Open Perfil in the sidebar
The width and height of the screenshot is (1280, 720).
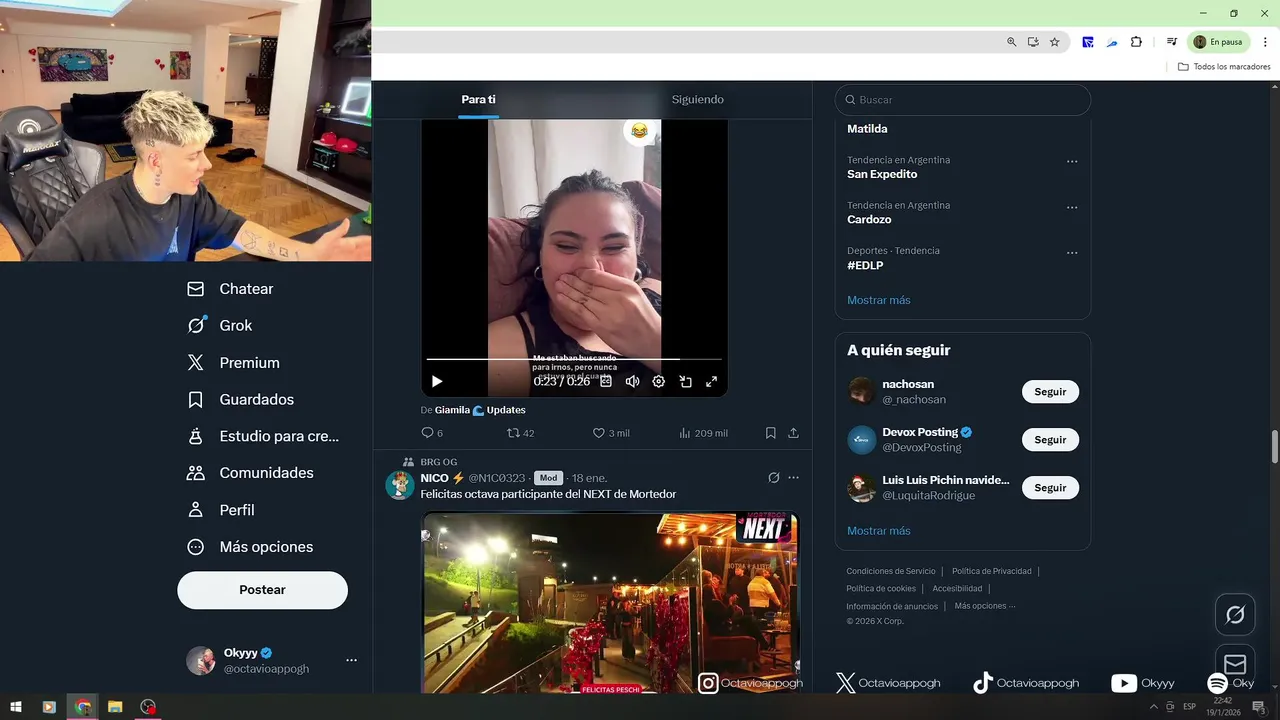click(x=220, y=510)
